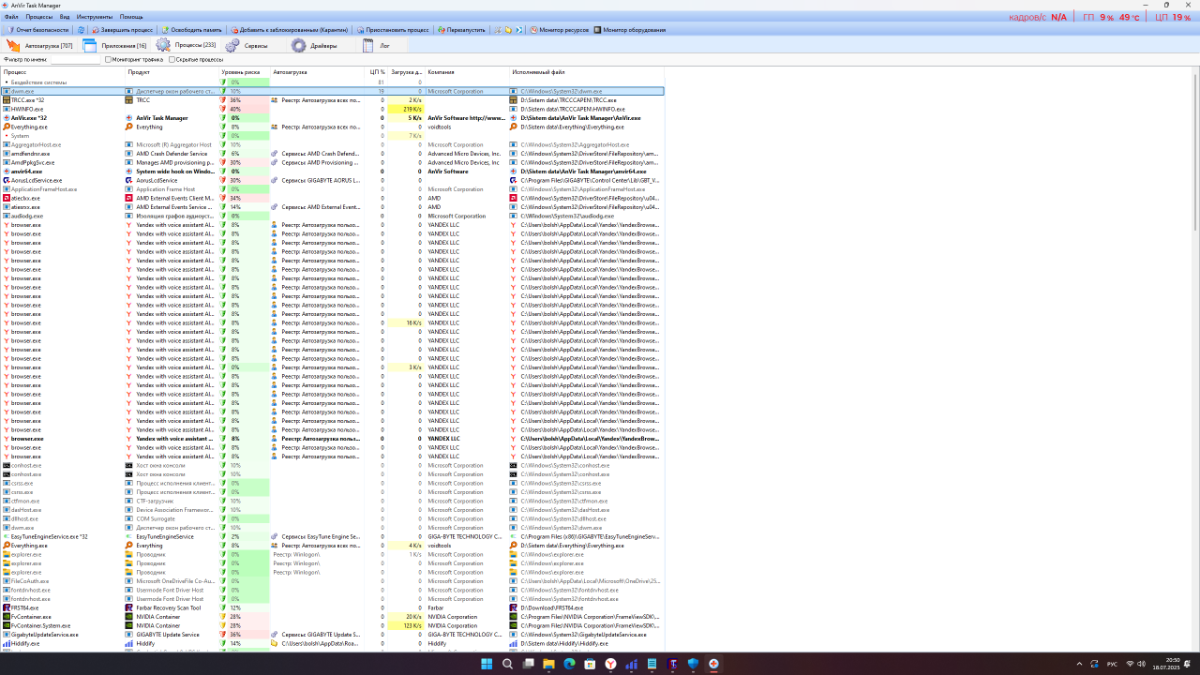Click Завершить процесс toolbar button

[x=121, y=30]
